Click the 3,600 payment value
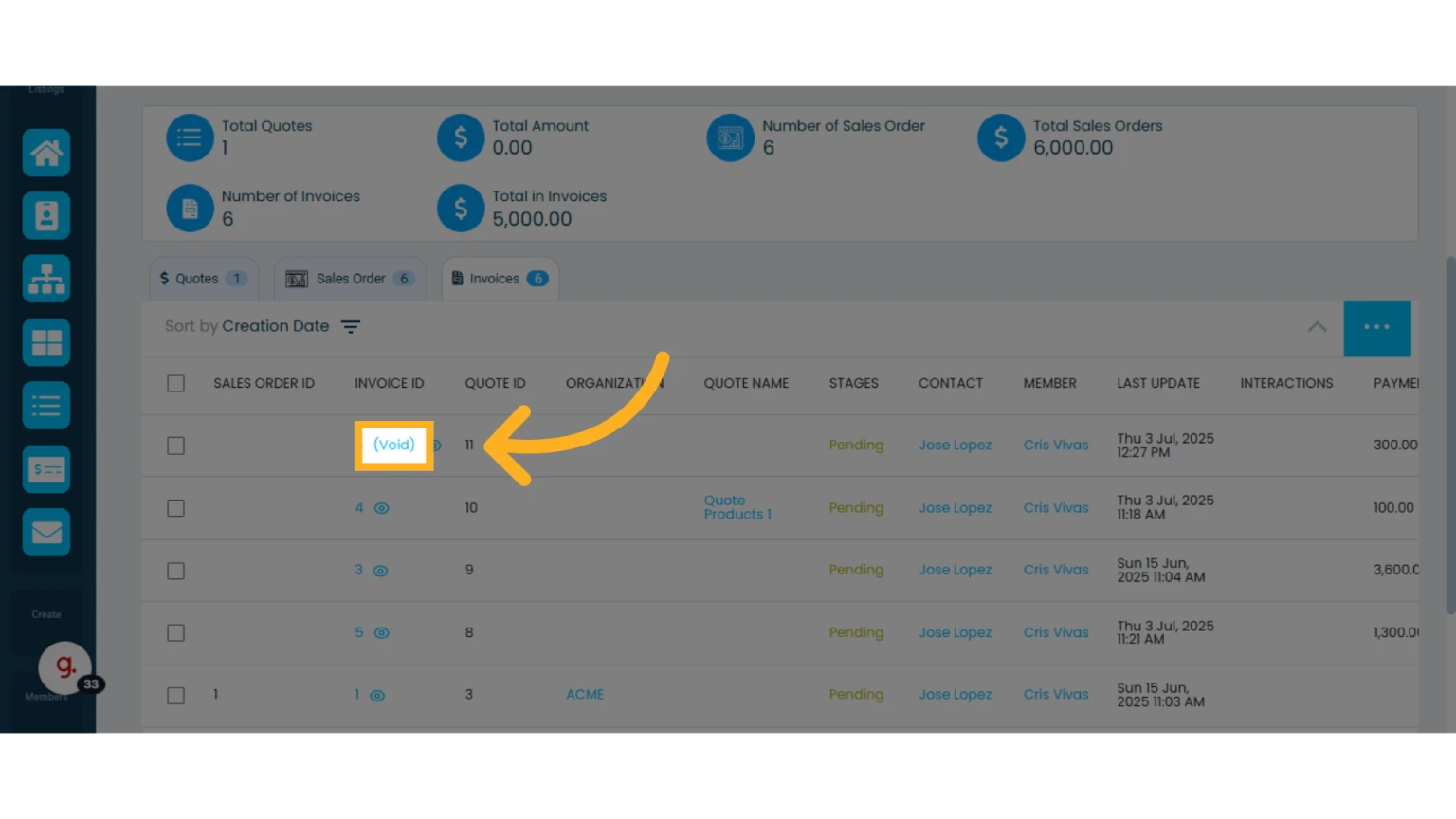1456x819 pixels. (1396, 570)
